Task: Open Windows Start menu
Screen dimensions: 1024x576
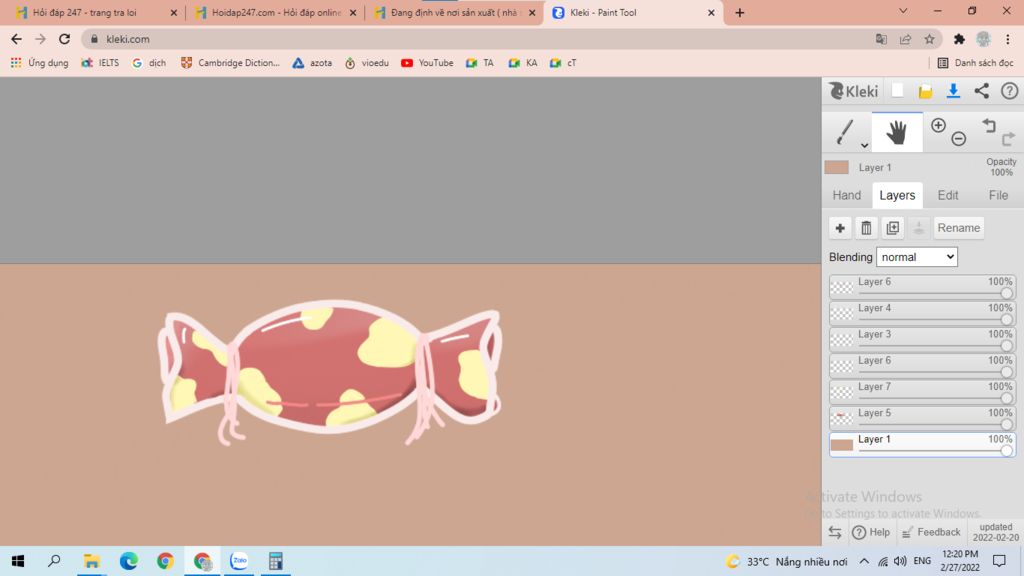Action: [x=18, y=561]
